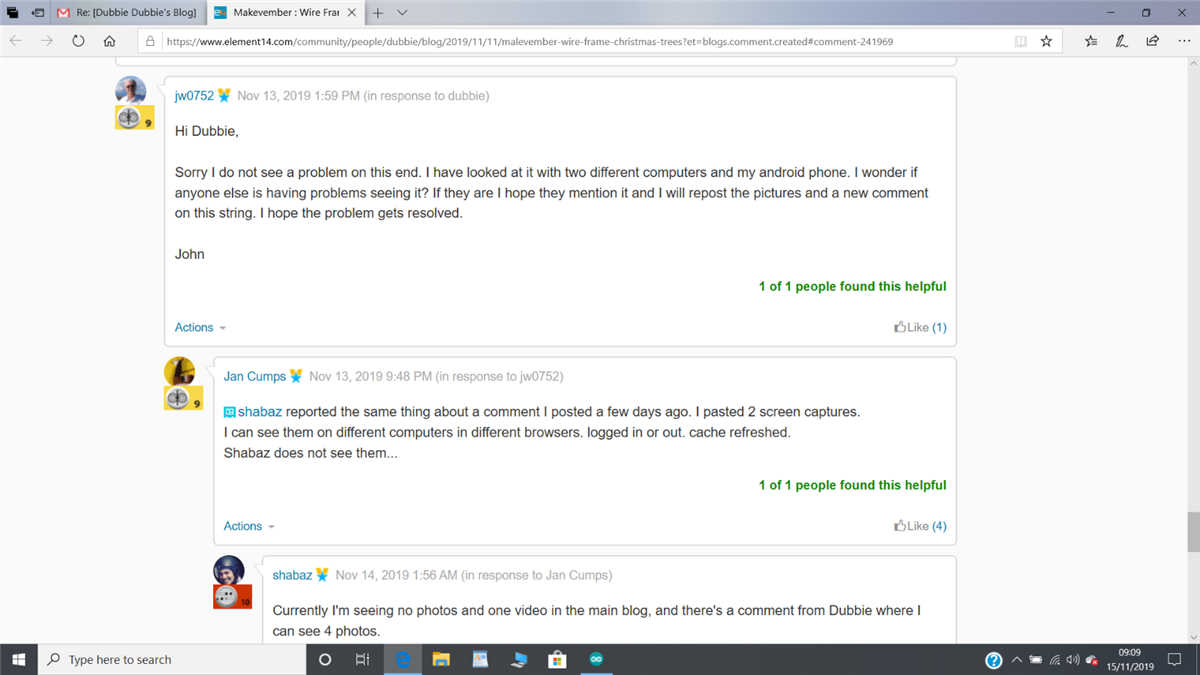Like Jan Cumps' comment with thumbs-up
This screenshot has height=675, width=1200.
click(920, 526)
